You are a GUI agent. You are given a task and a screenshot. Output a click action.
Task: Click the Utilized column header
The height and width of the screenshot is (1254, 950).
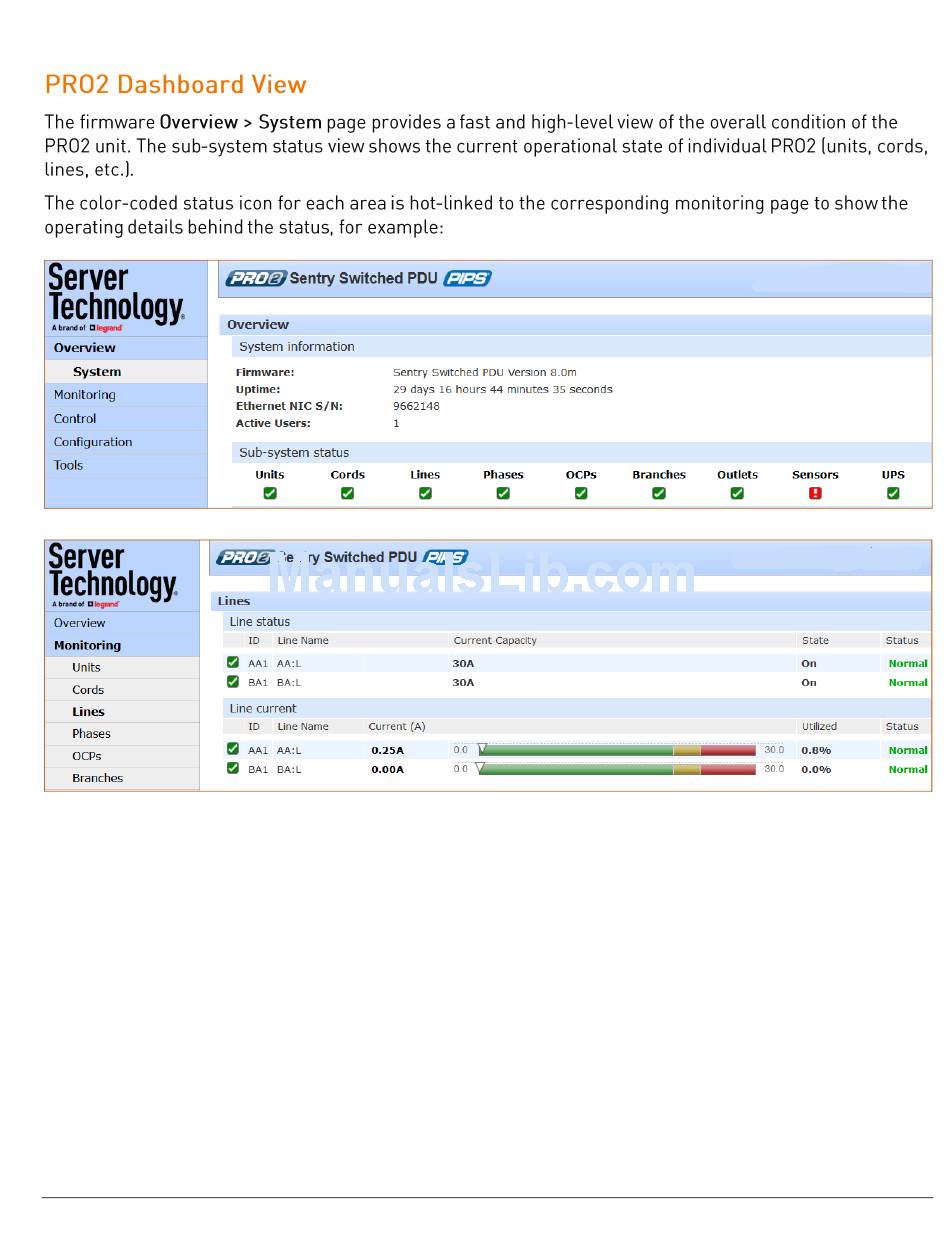tap(819, 726)
